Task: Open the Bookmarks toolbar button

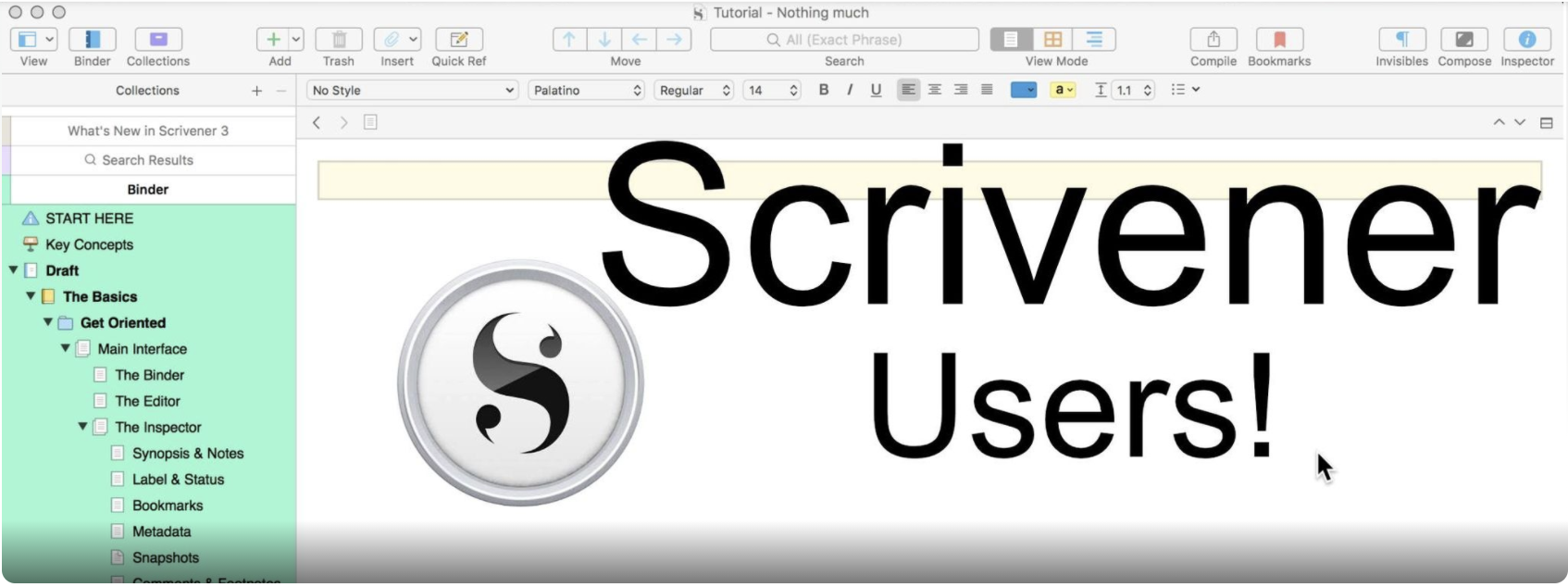Action: click(x=1279, y=40)
